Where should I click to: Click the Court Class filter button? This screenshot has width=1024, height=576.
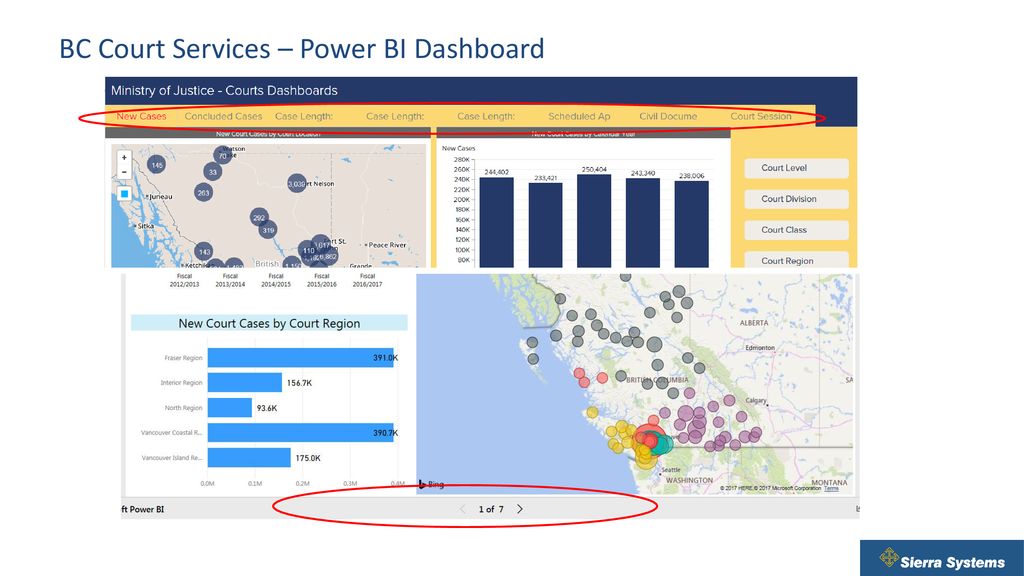pyautogui.click(x=797, y=230)
